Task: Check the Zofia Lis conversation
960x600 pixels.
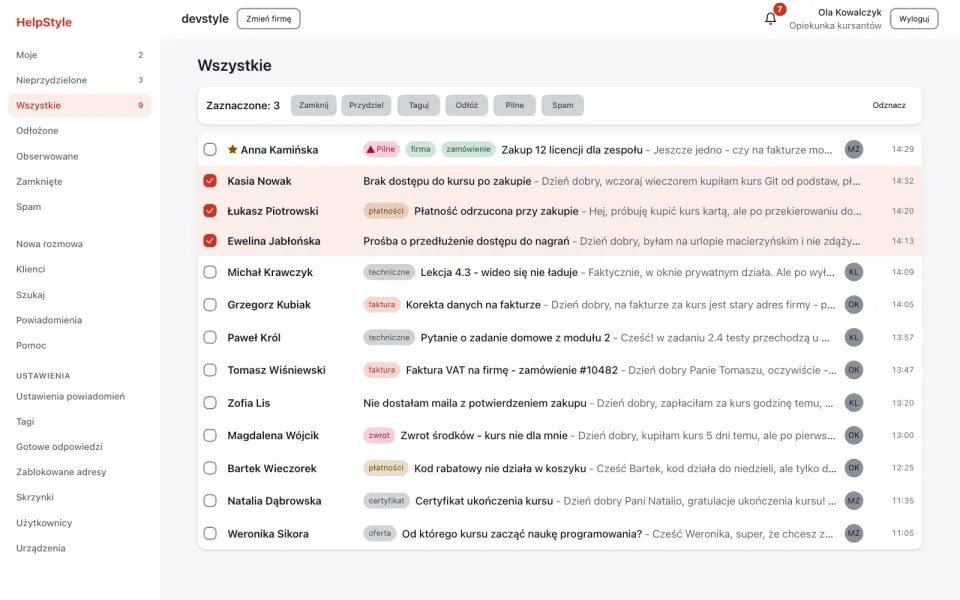Action: click(210, 403)
